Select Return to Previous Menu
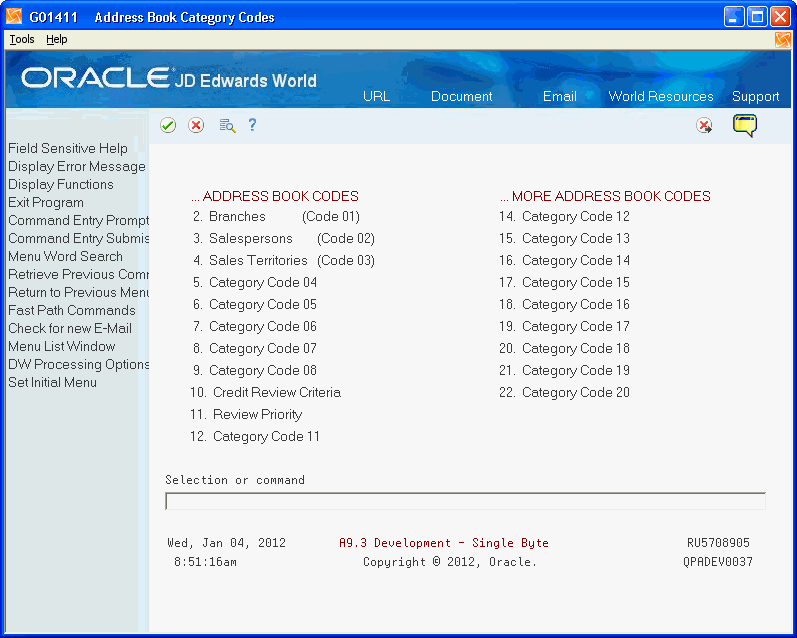This screenshot has height=638, width=797. [78, 292]
